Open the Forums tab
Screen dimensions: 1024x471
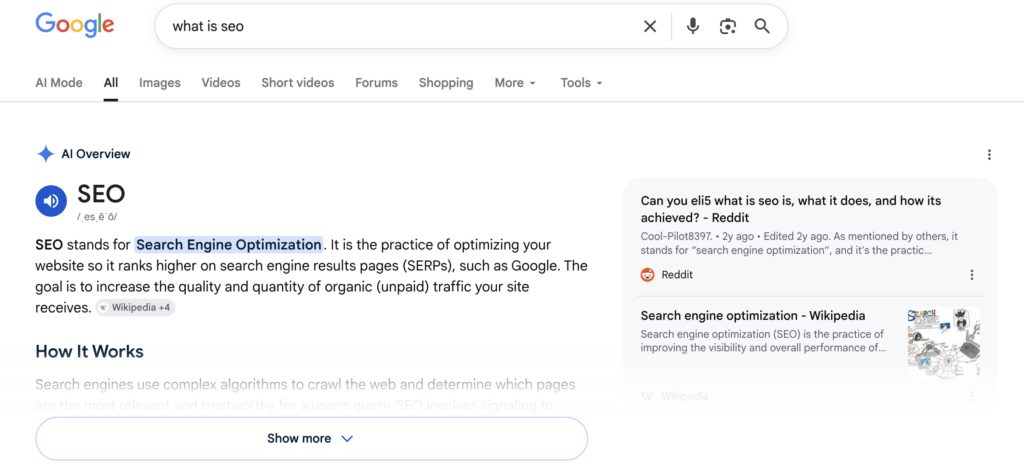pyautogui.click(x=376, y=83)
